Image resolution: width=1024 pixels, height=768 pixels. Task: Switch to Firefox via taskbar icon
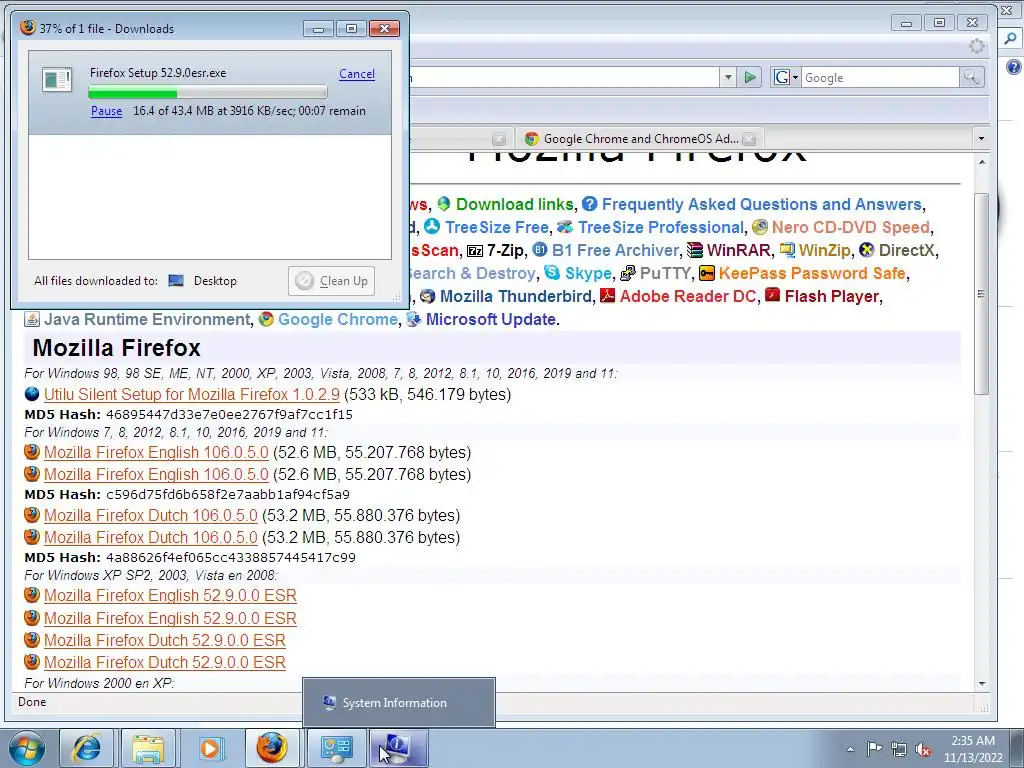[x=272, y=748]
